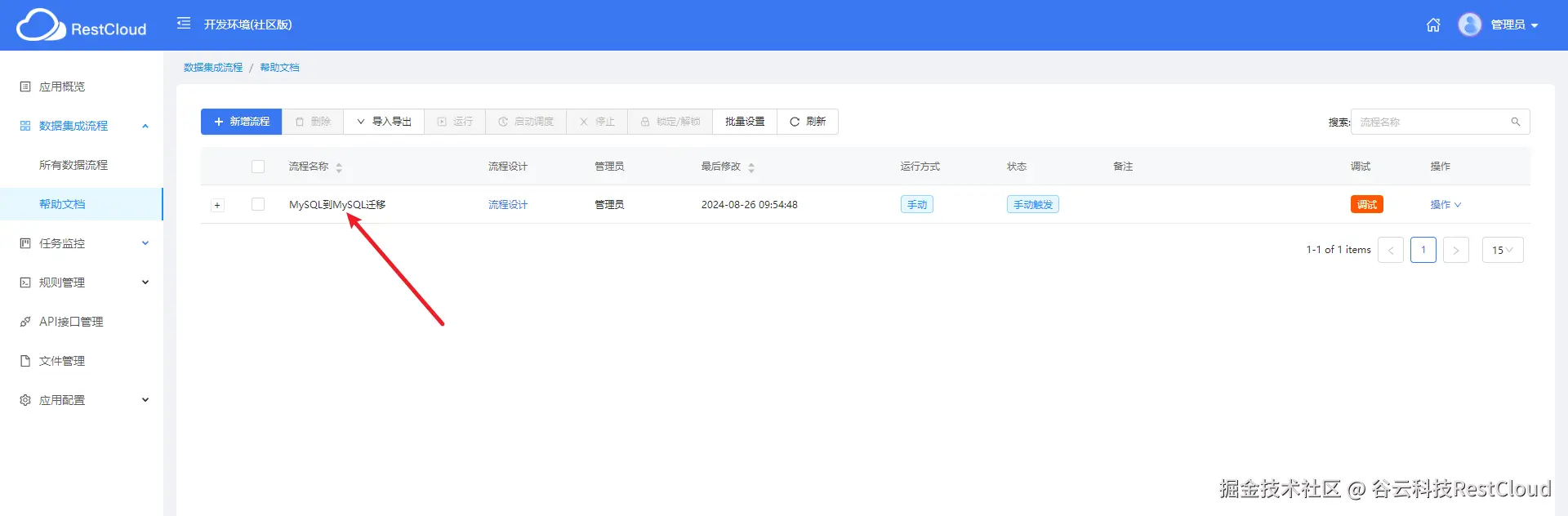Image resolution: width=1568 pixels, height=516 pixels.
Task: Expand the MySQL到MySQL迁移 row
Action: [217, 205]
